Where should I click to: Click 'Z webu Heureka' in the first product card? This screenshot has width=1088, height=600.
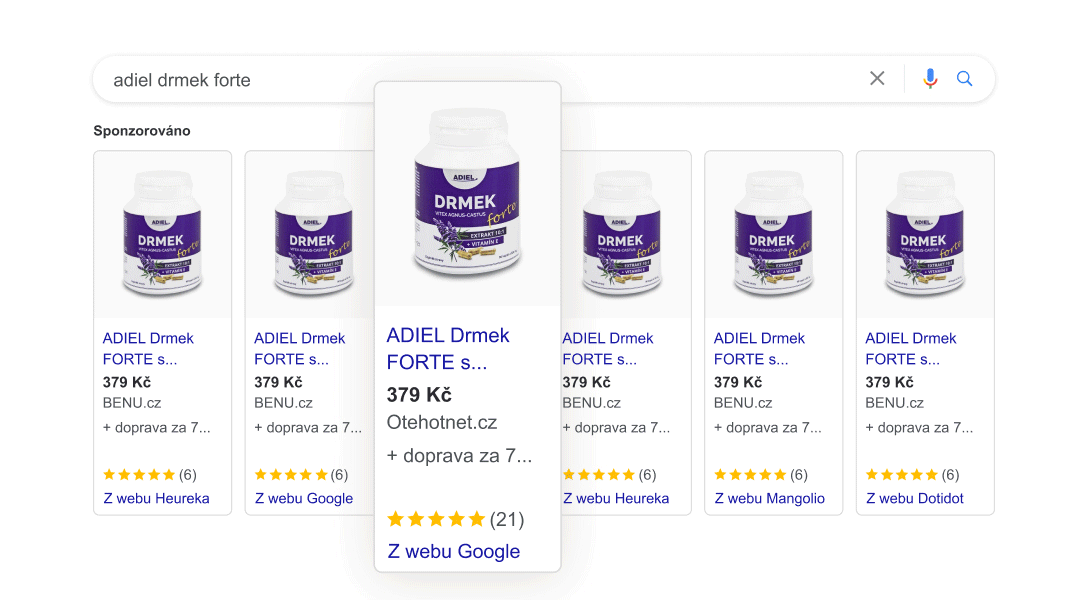tap(156, 498)
